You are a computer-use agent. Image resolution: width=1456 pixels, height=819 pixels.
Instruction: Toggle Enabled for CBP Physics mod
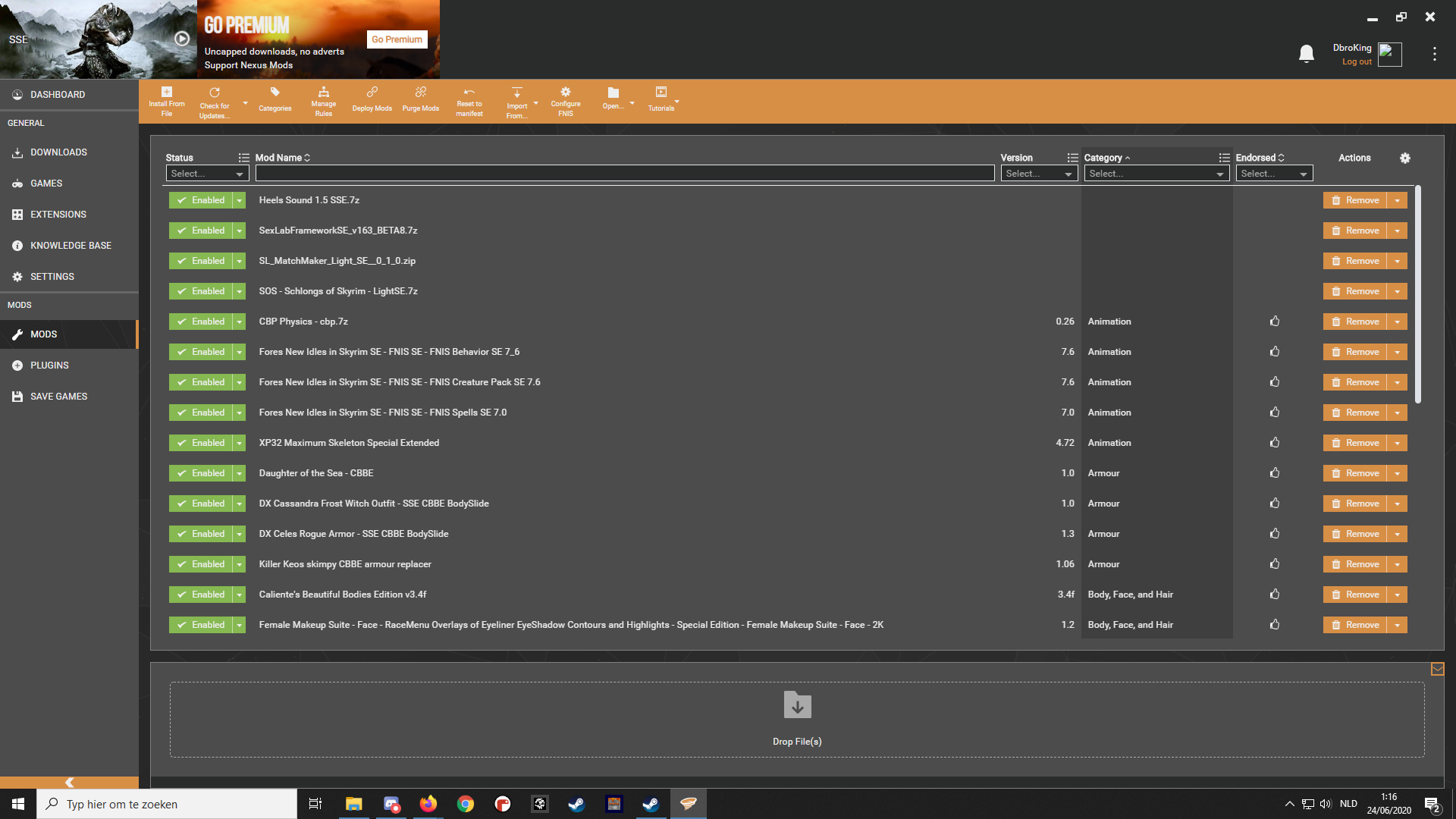coord(201,322)
